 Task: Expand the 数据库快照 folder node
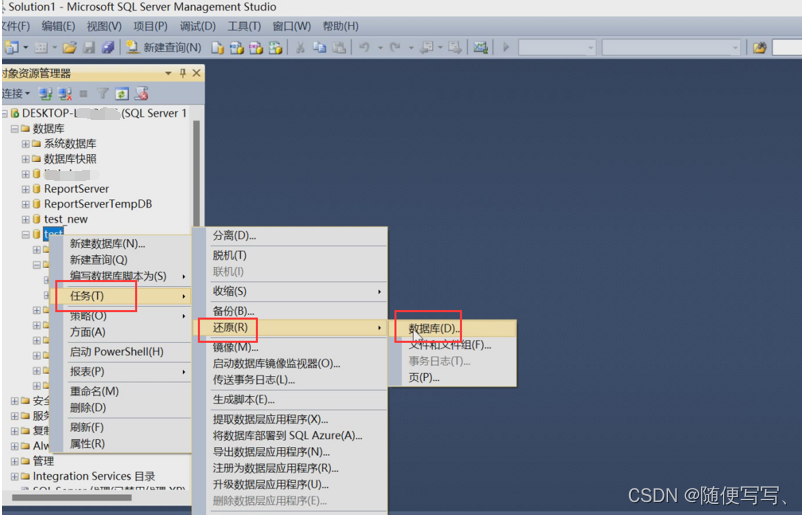tap(25, 159)
